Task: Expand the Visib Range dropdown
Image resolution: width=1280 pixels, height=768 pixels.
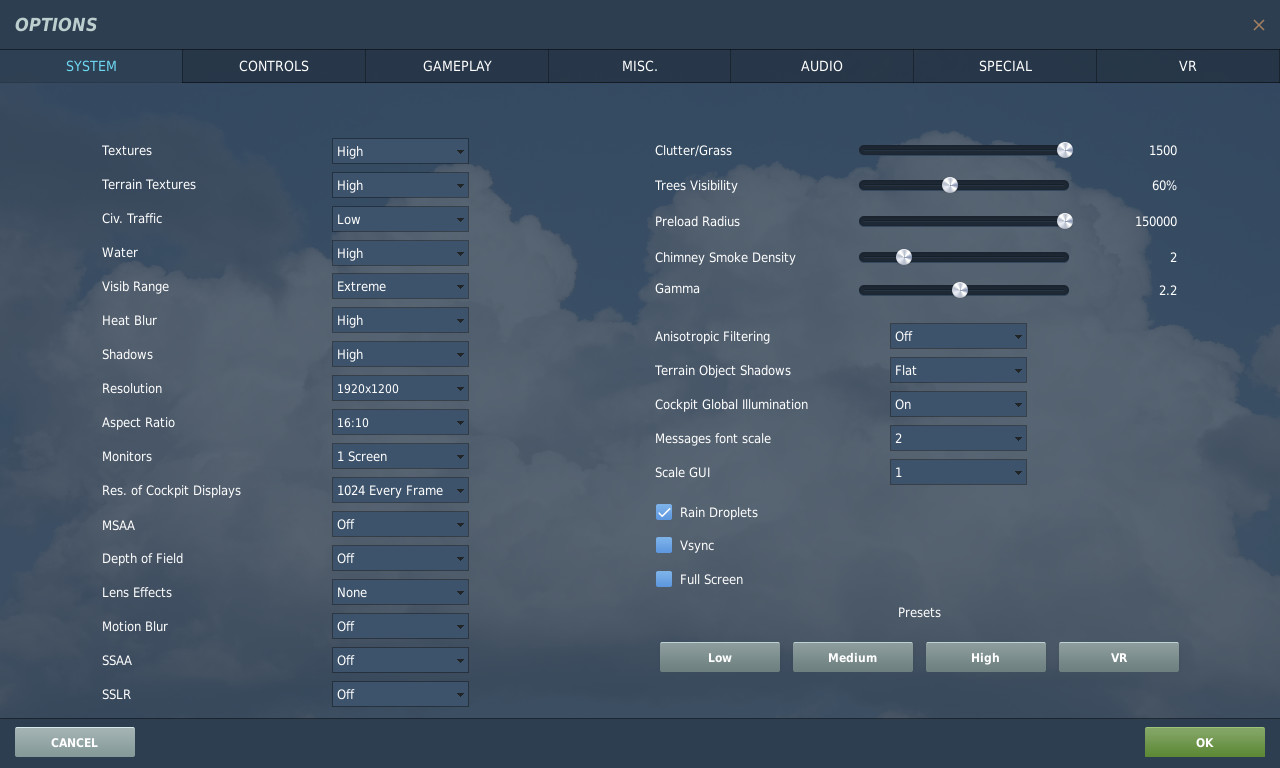Action: (x=400, y=286)
